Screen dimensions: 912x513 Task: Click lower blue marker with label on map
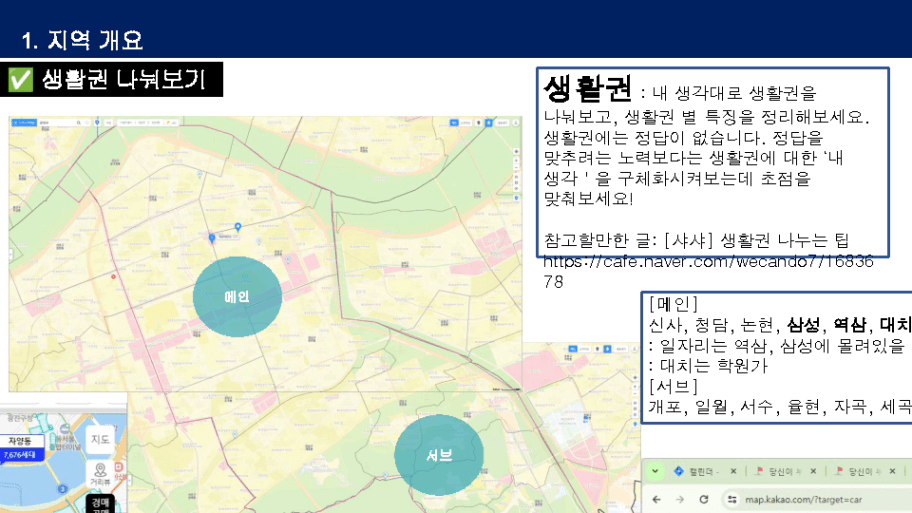[x=212, y=237]
